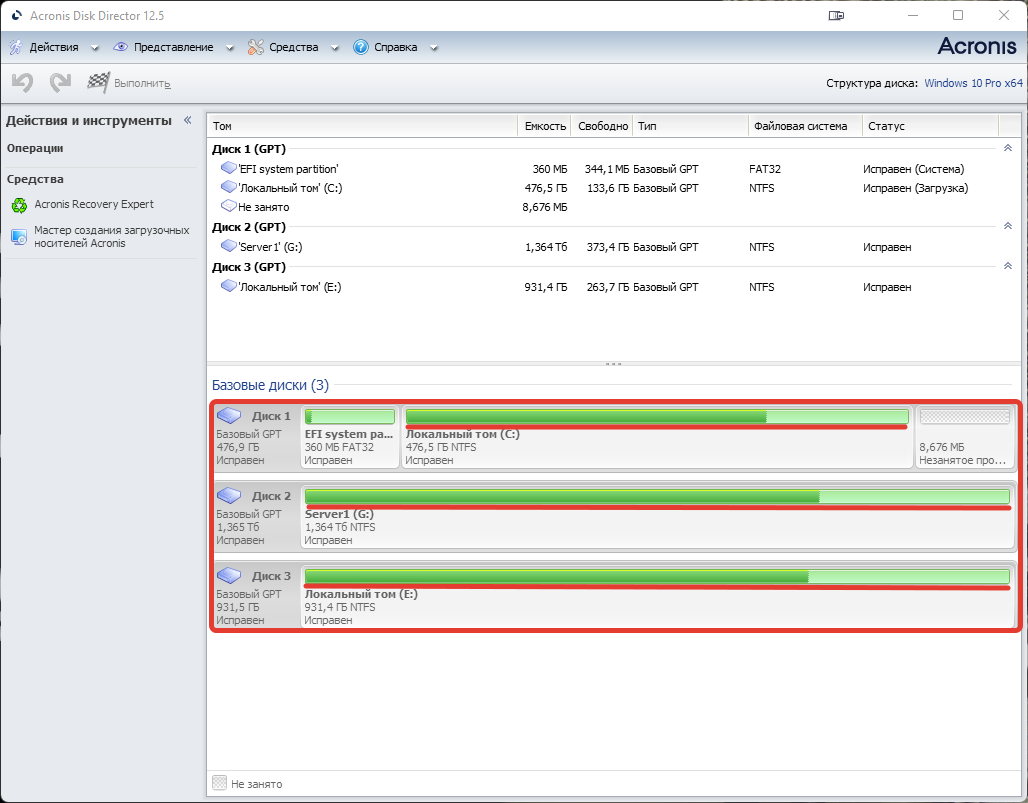Viewport: 1028px width, 803px height.
Task: Collapse the Диск 1 (GPT) group
Action: tap(1008, 149)
